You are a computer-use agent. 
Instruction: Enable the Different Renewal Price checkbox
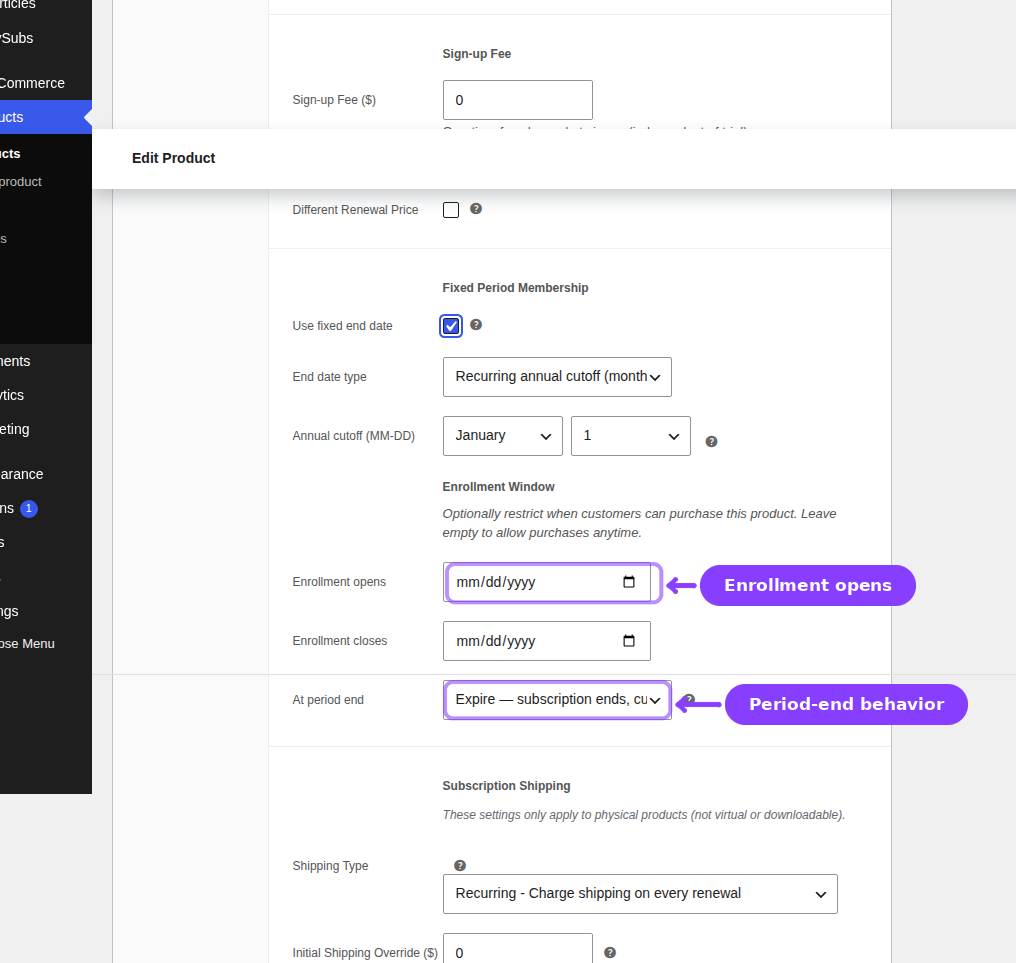(x=451, y=210)
